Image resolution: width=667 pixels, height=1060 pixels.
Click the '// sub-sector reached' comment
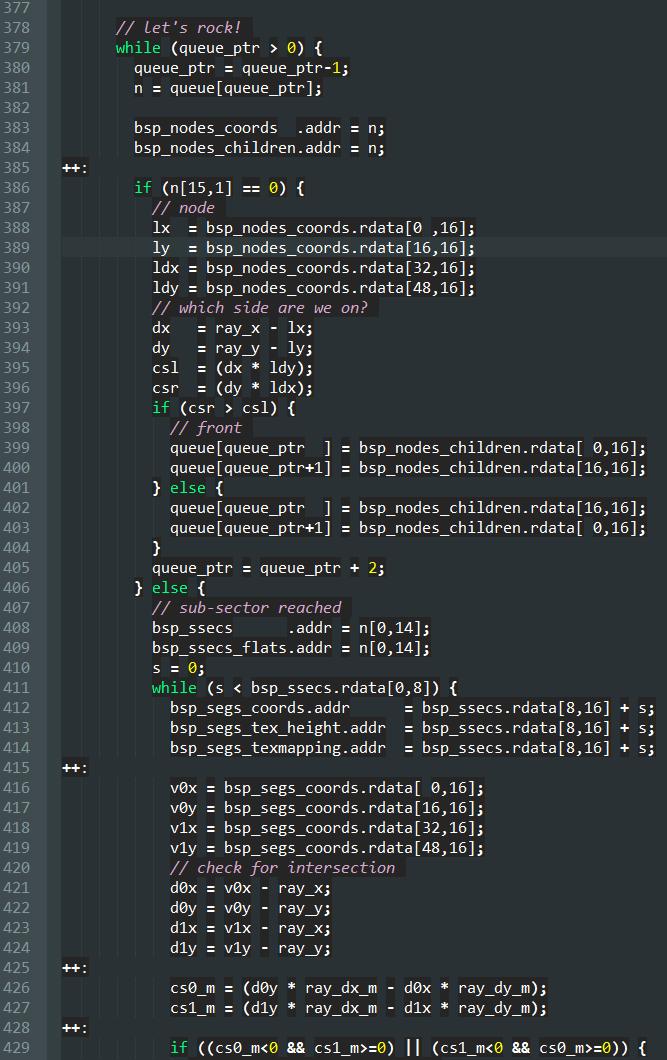coord(247,608)
